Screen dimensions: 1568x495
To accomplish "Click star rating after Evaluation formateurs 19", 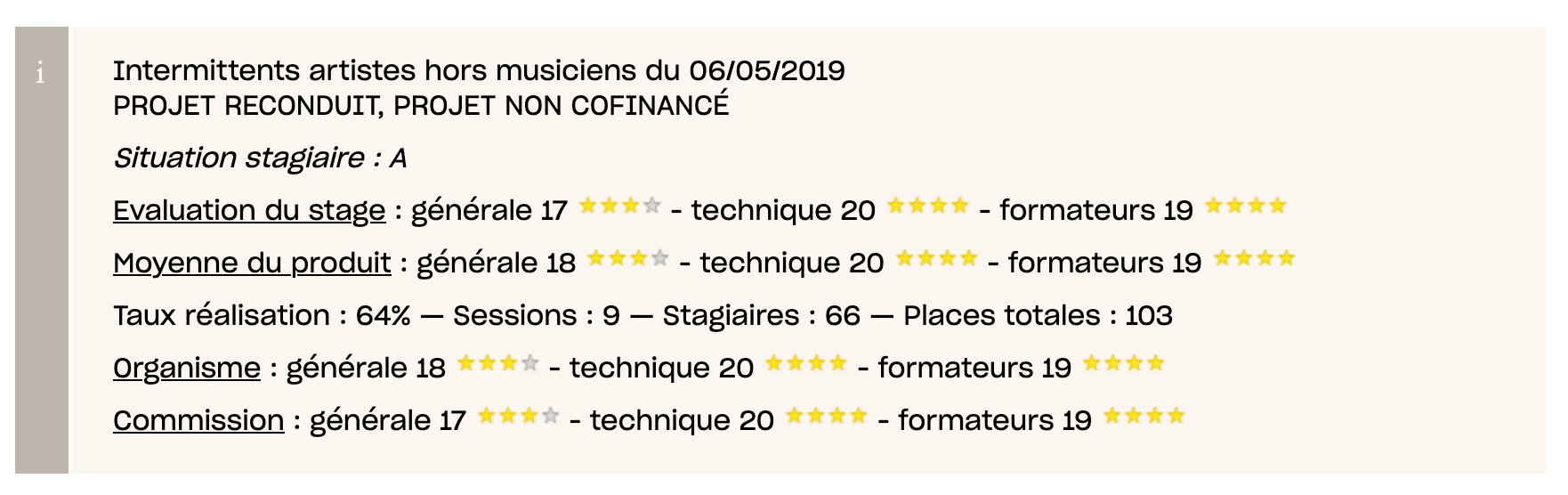I will click(1246, 207).
